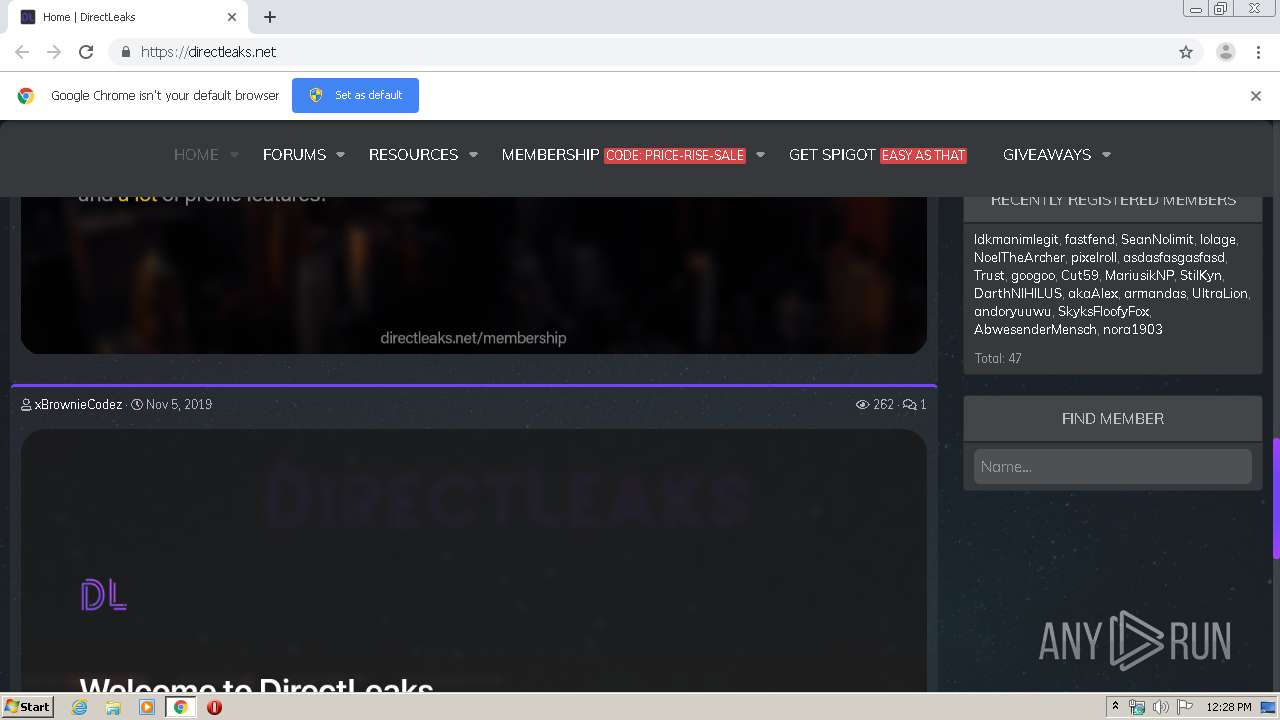This screenshot has height=720, width=1280.
Task: Open member profile DarthNIHILUS
Action: (1018, 293)
